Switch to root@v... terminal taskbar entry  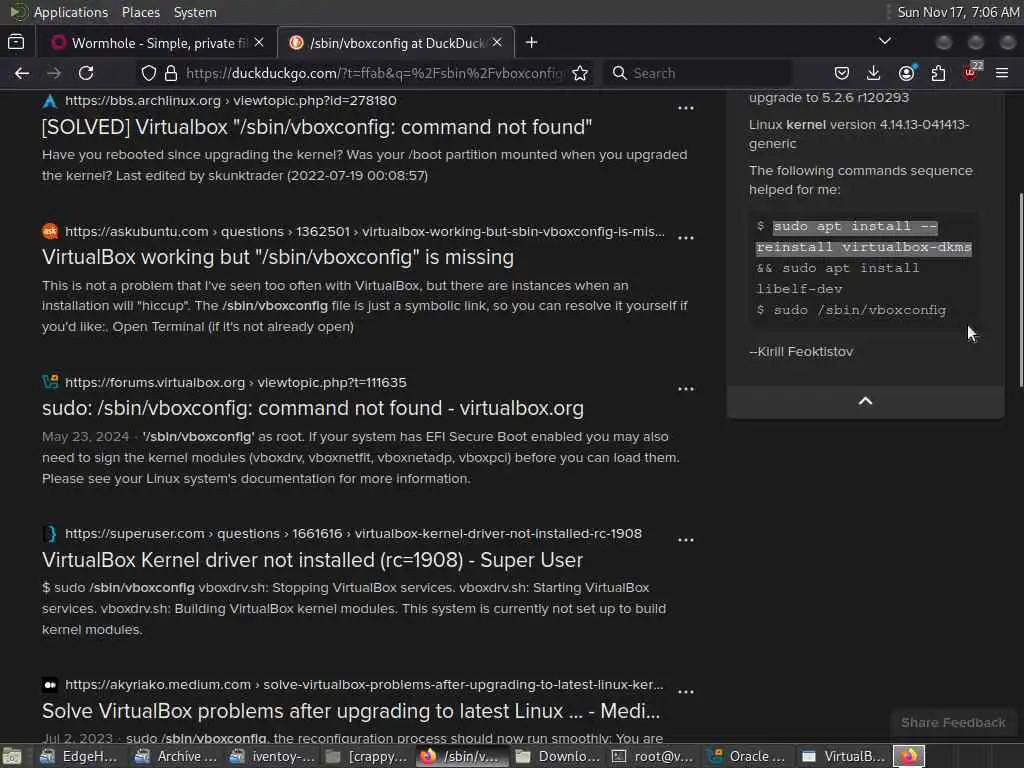[x=652, y=756]
